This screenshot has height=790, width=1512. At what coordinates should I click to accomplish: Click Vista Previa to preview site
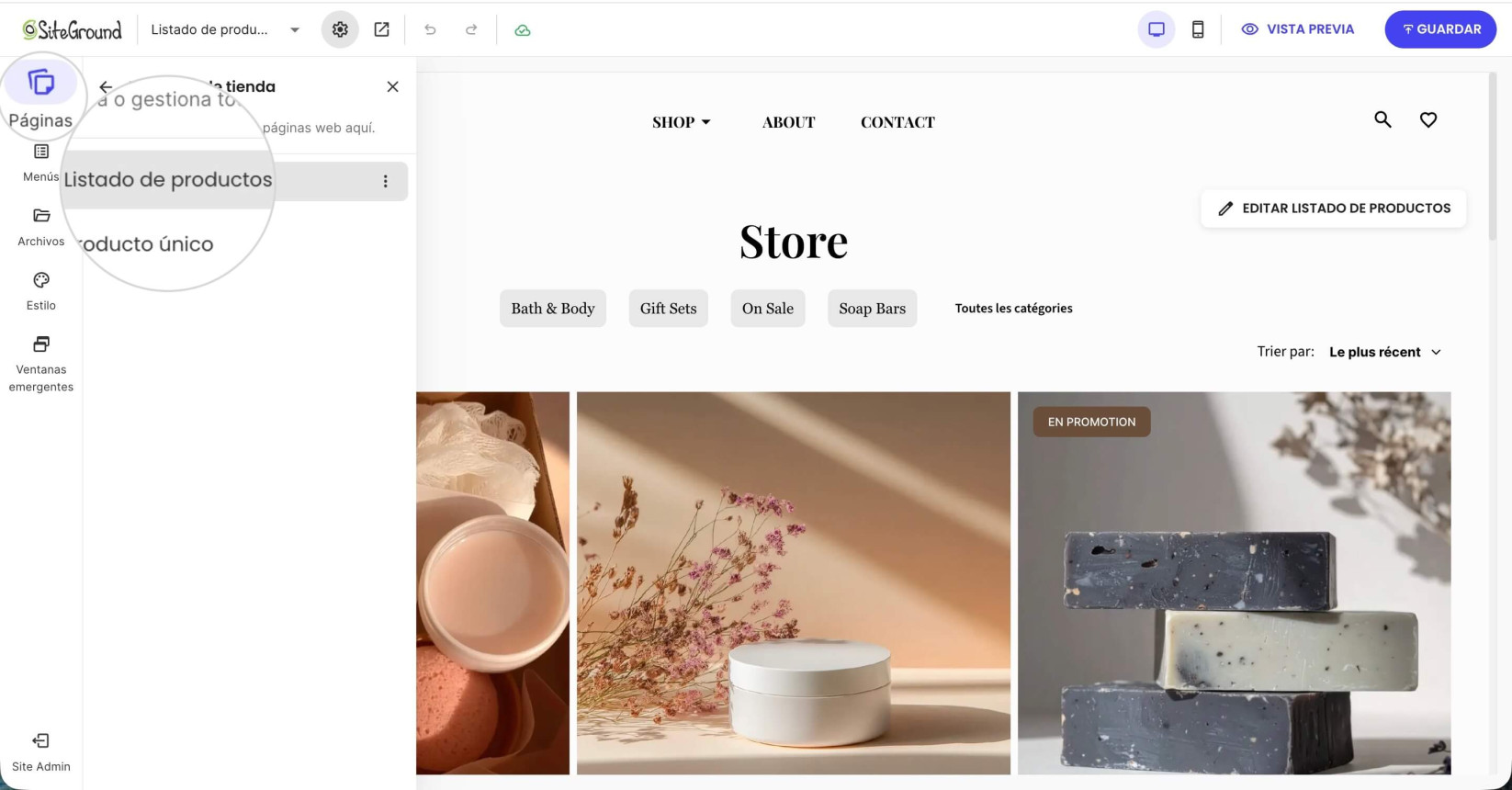point(1297,29)
